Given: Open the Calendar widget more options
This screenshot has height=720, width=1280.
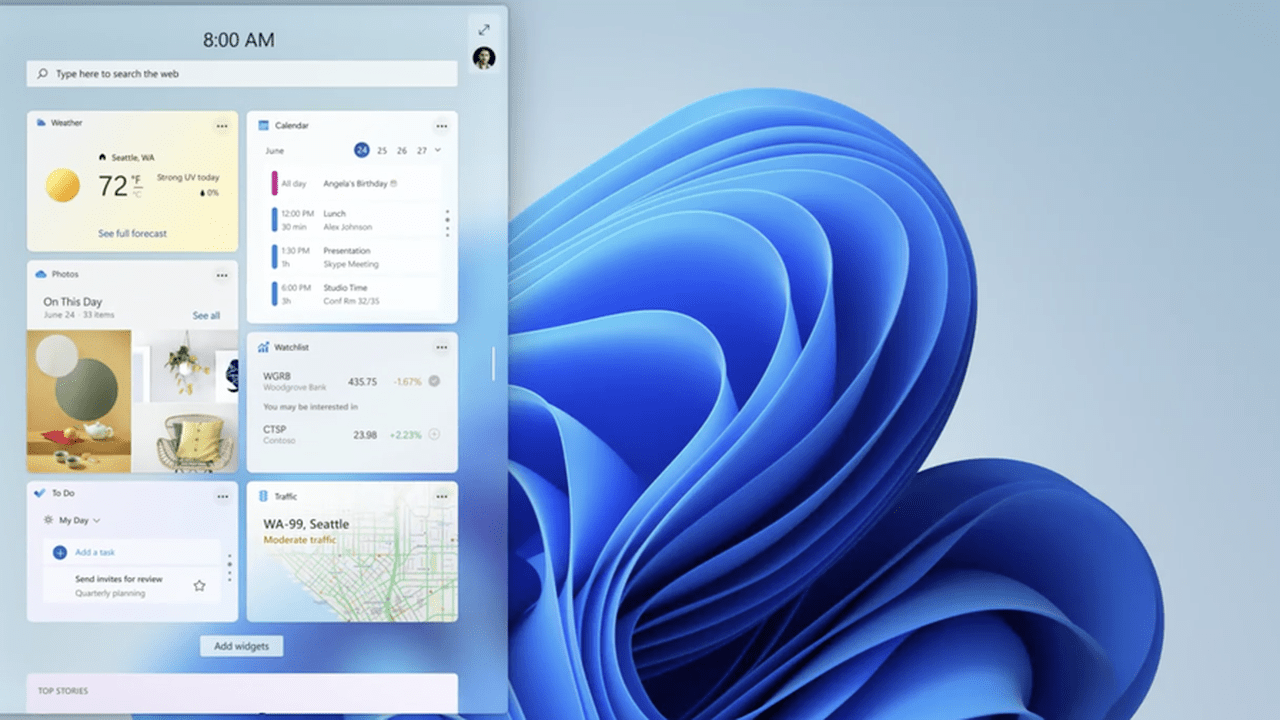Looking at the screenshot, I should point(441,126).
